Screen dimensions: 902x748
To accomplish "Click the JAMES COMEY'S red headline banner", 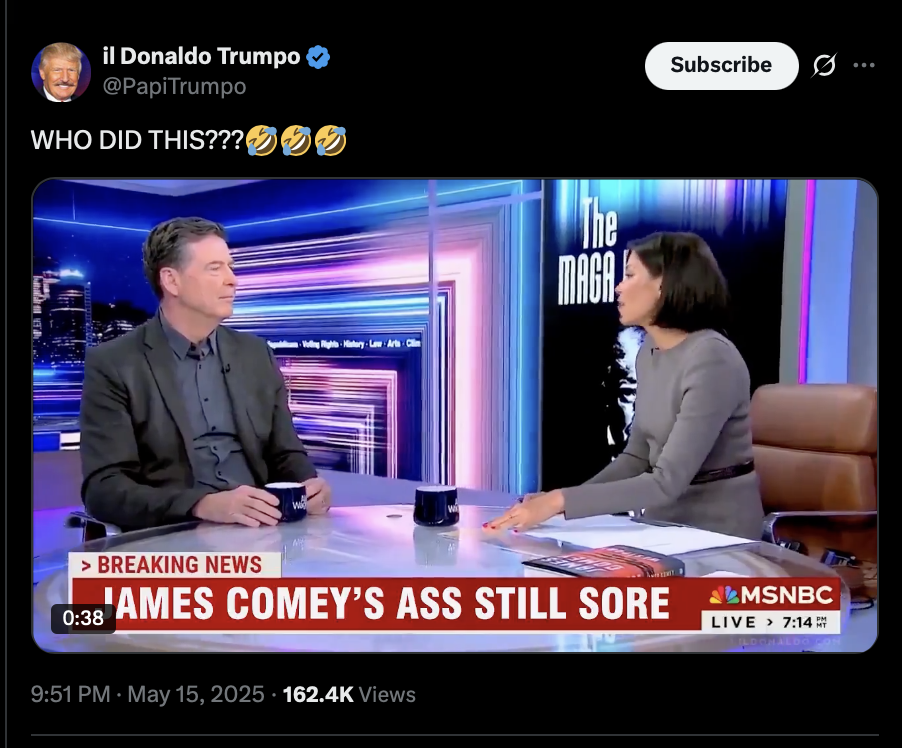I will [x=387, y=604].
